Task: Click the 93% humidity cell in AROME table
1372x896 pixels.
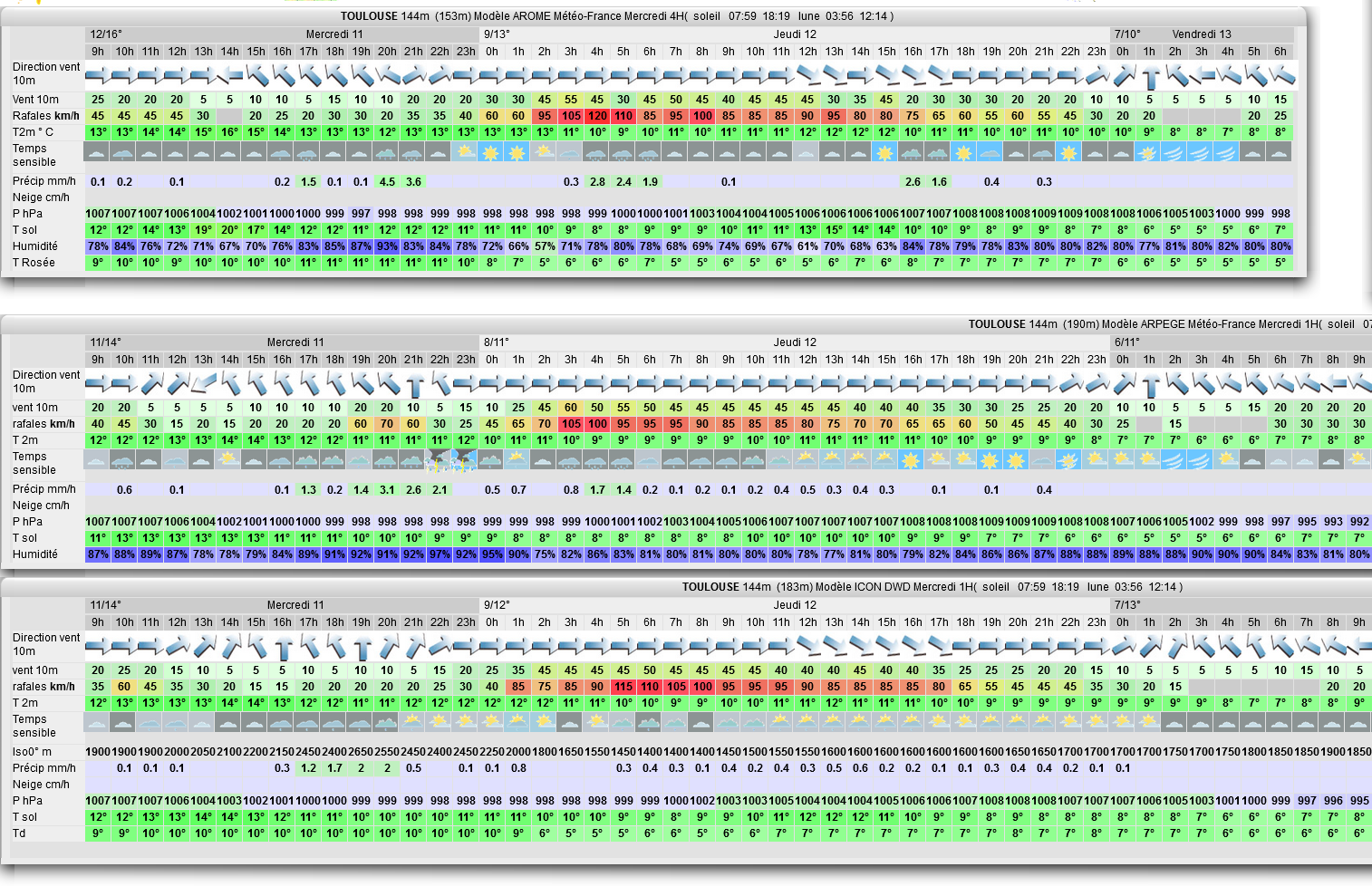Action: [387, 246]
